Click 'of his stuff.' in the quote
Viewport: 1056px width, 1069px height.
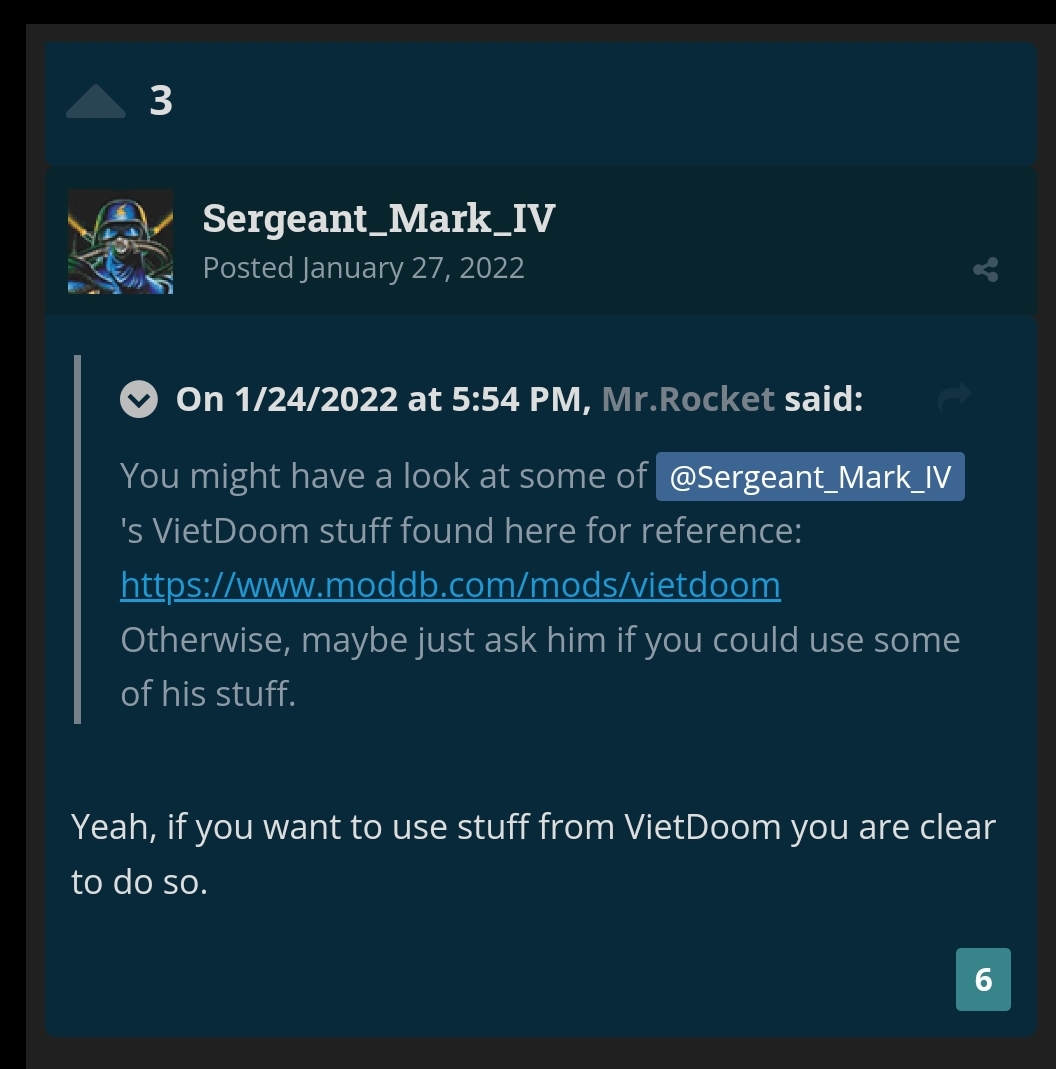pyautogui.click(x=208, y=694)
